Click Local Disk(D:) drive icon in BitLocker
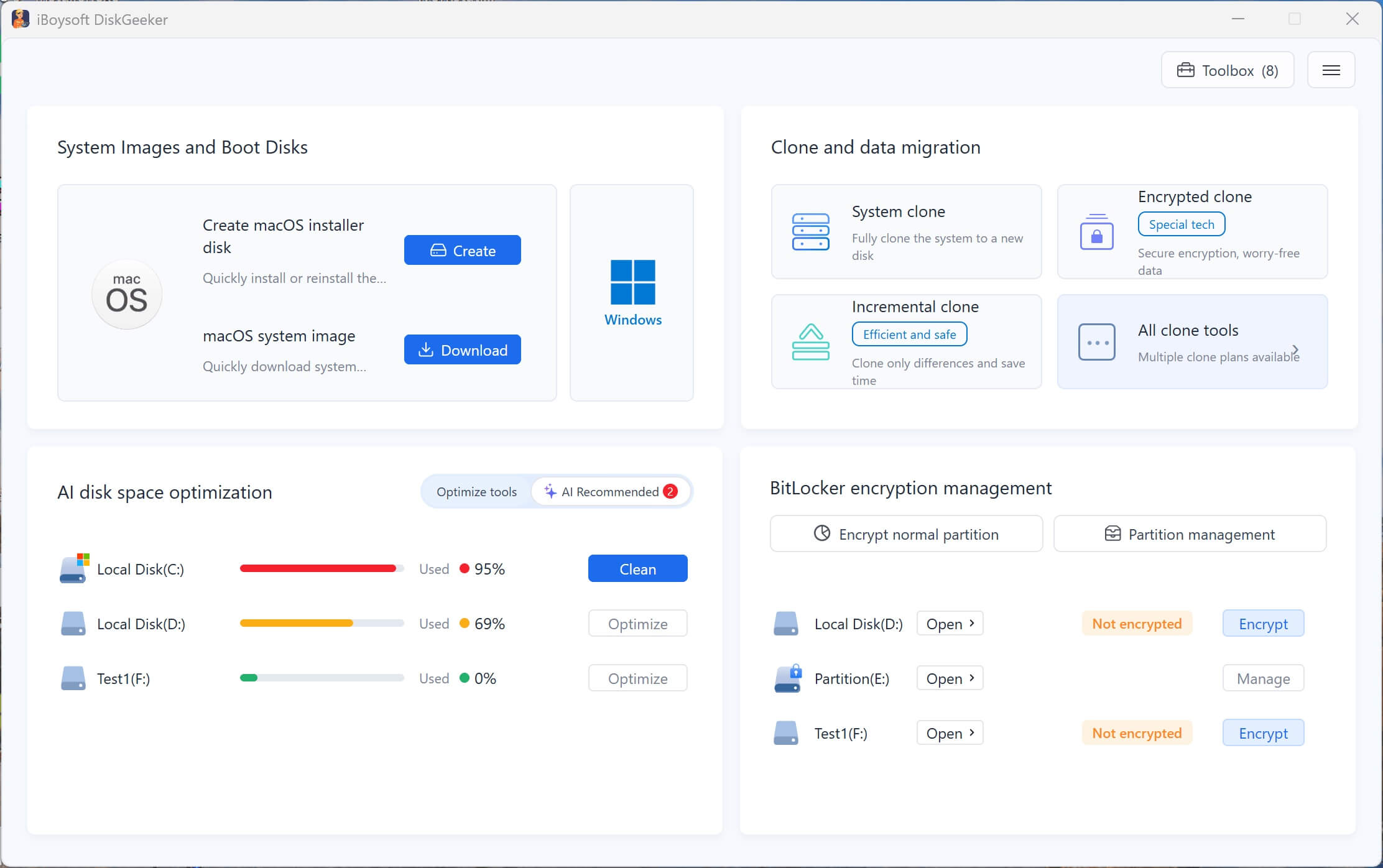Screen dimensions: 1383x868 786,624
